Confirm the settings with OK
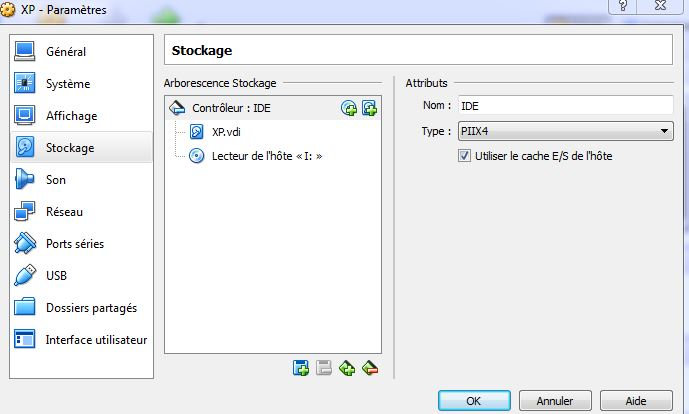Image resolution: width=689 pixels, height=414 pixels. coord(474,400)
